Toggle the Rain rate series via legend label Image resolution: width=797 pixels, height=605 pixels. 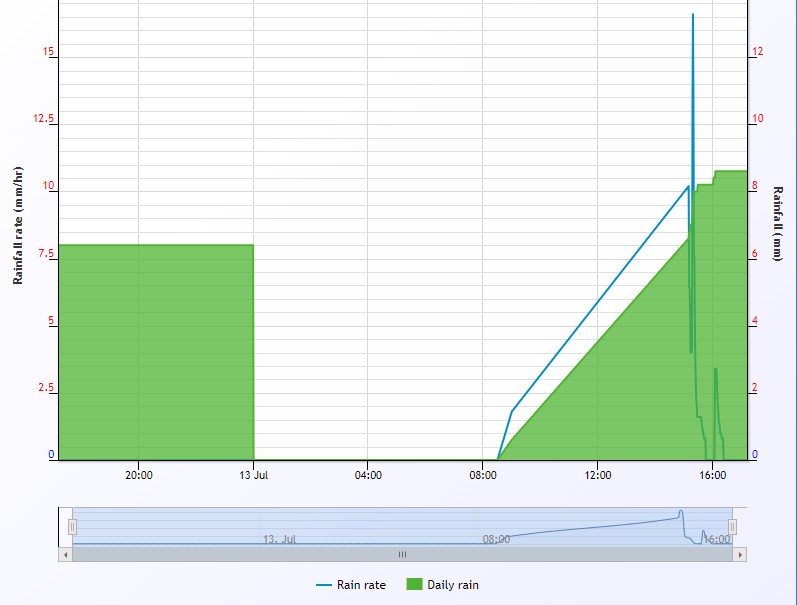(x=361, y=584)
